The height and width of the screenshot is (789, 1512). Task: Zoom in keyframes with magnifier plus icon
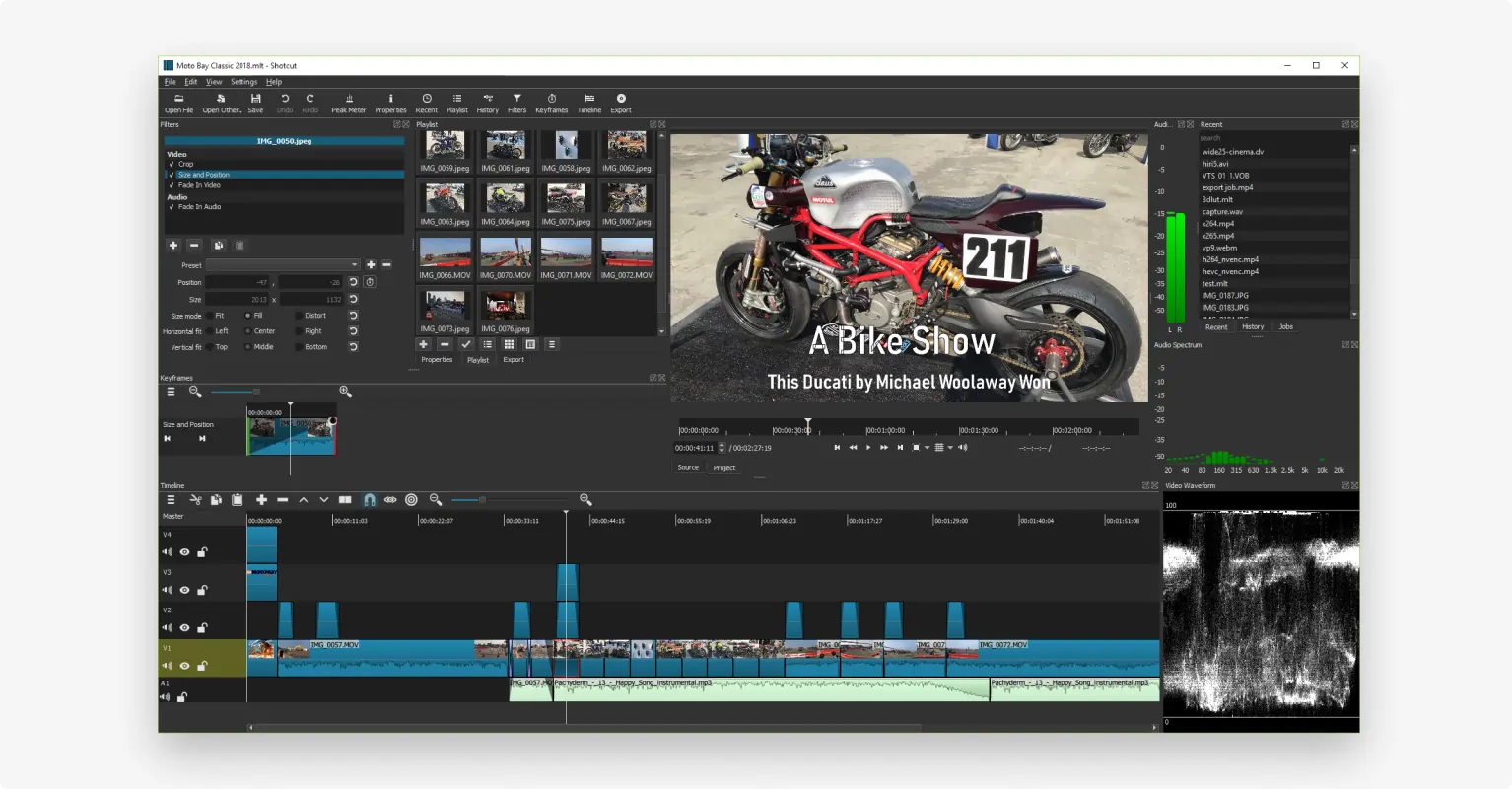[x=344, y=392]
